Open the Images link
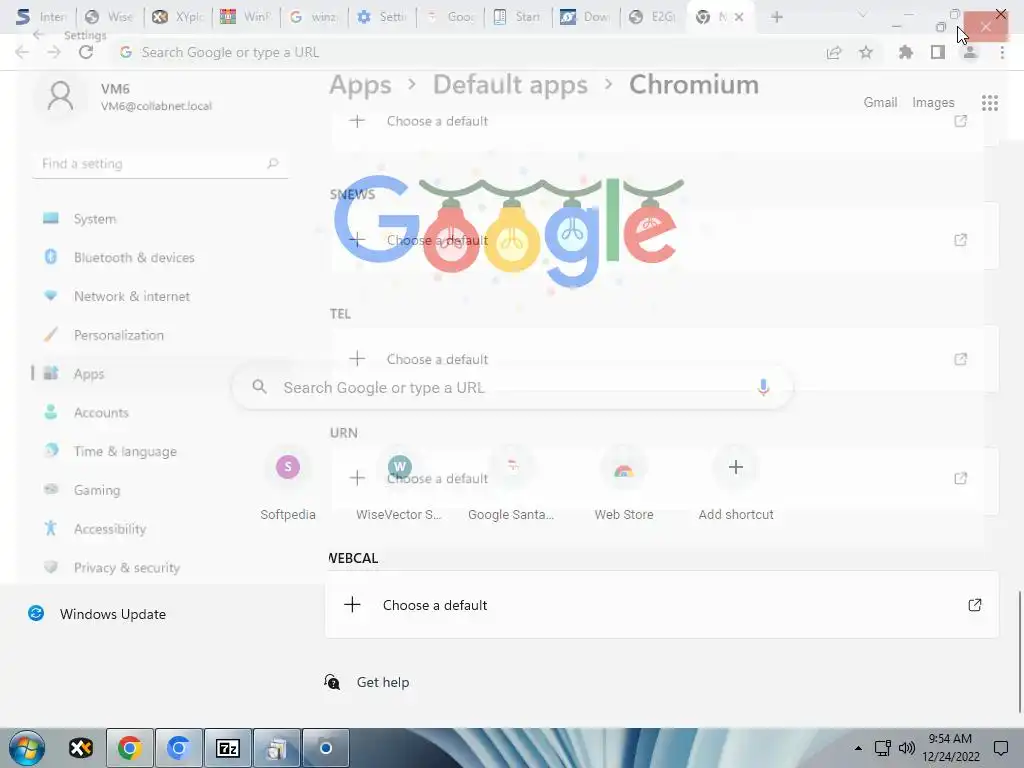The height and width of the screenshot is (768, 1024). coord(933,103)
